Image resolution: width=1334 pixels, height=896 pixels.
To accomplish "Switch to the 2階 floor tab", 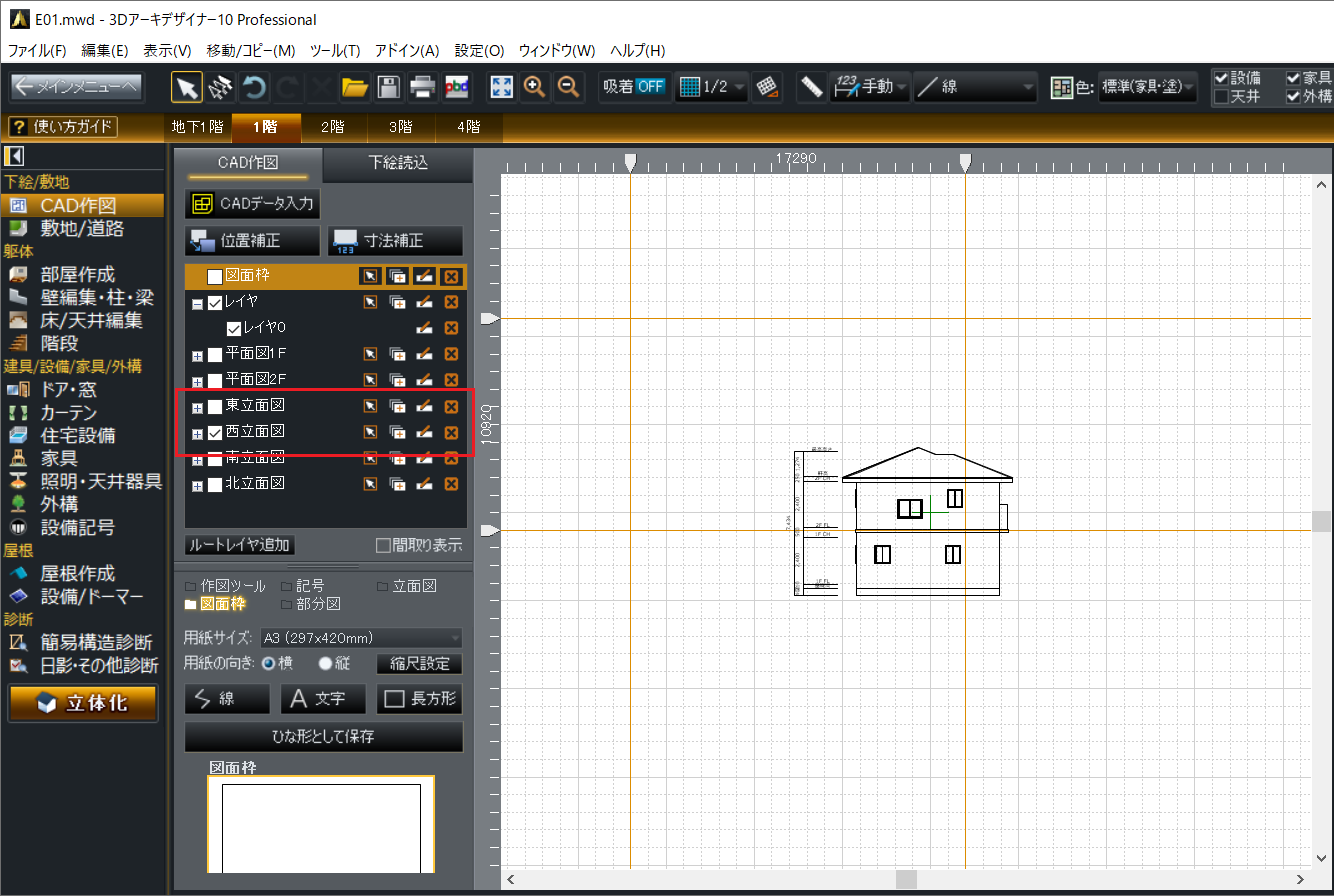I will pos(331,127).
